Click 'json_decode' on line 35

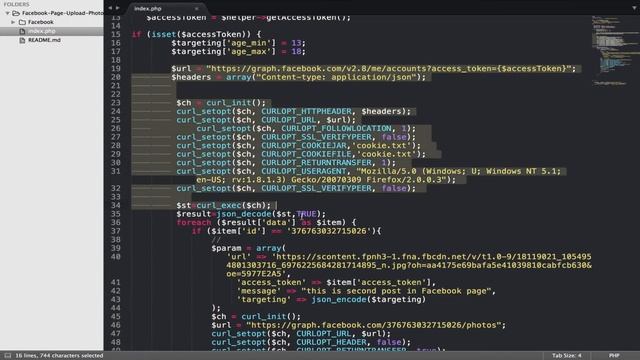(244, 214)
